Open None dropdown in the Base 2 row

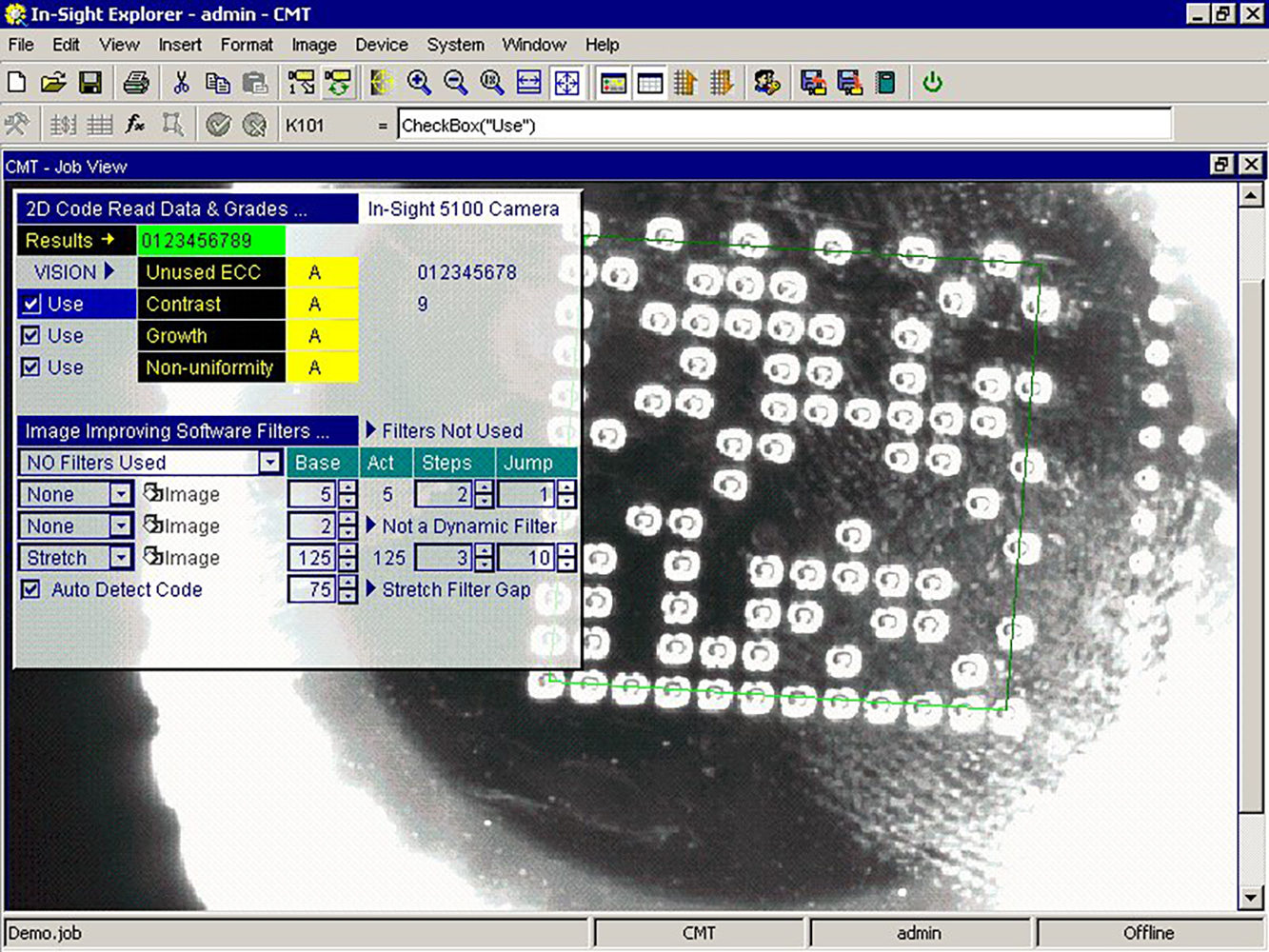[121, 526]
